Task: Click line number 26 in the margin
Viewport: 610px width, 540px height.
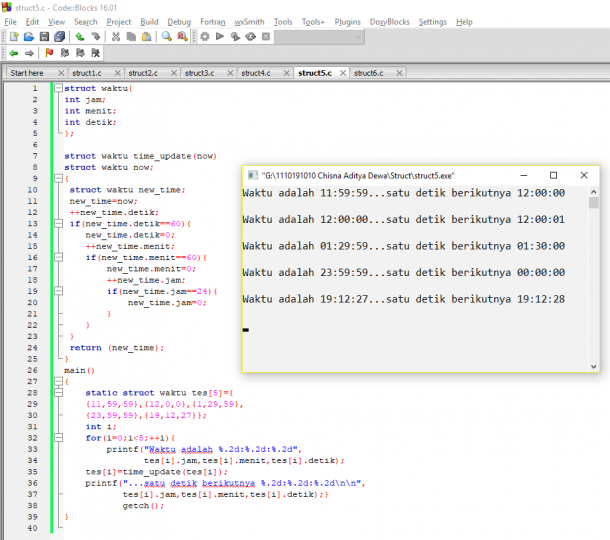Action: pyautogui.click(x=33, y=370)
